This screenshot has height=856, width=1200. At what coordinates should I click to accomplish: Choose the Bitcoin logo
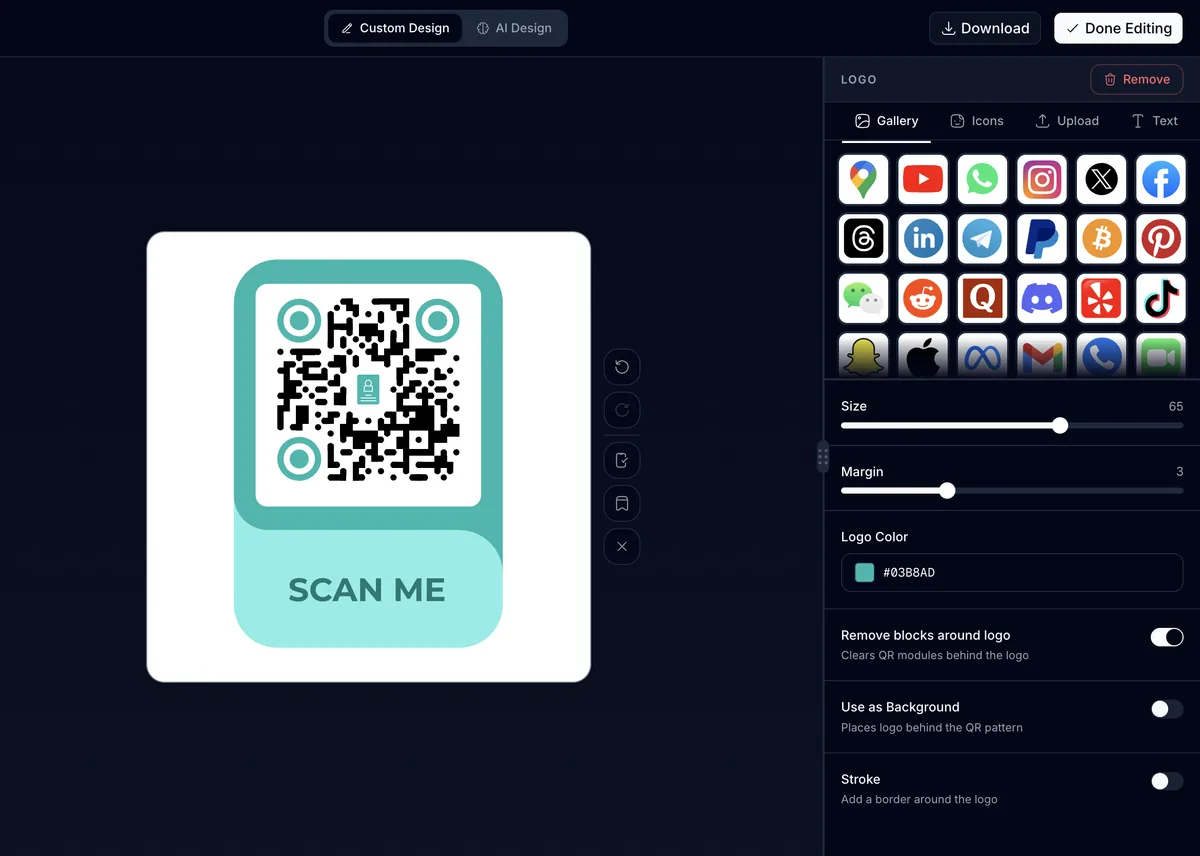pos(1102,239)
